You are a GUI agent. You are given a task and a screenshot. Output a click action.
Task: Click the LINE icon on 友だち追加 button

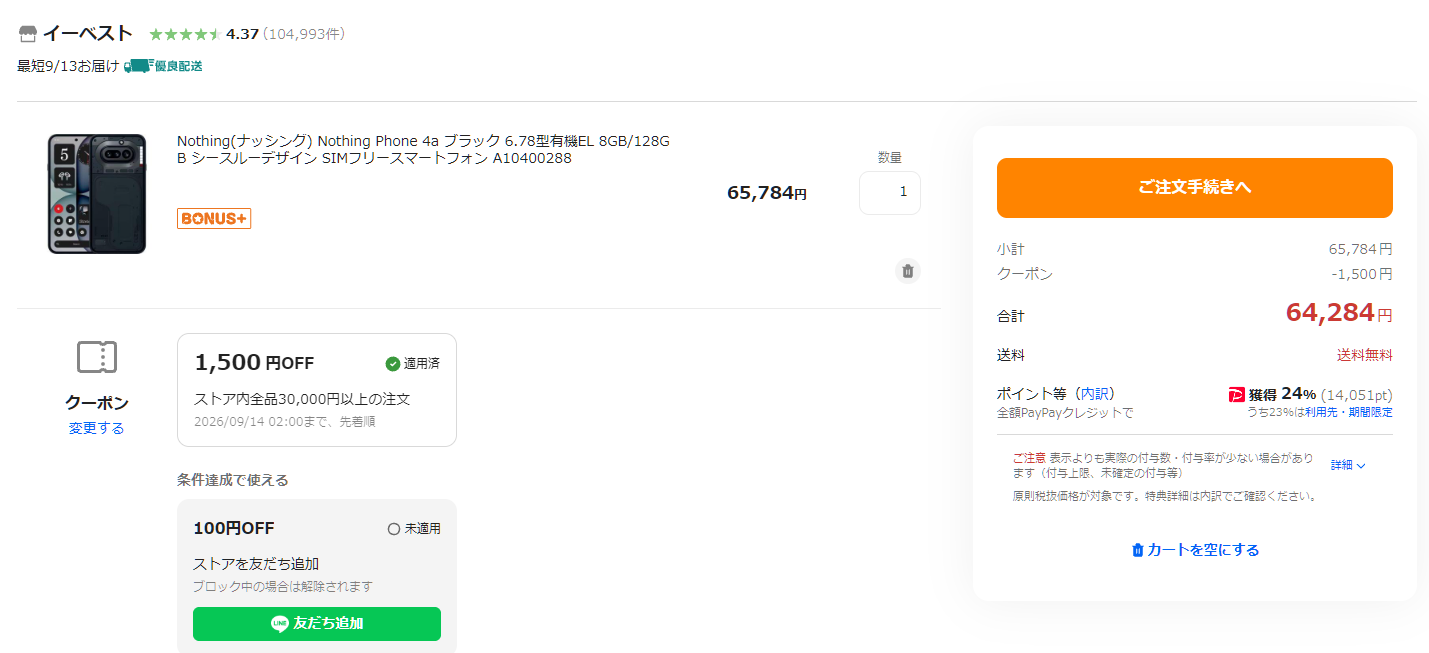click(280, 624)
